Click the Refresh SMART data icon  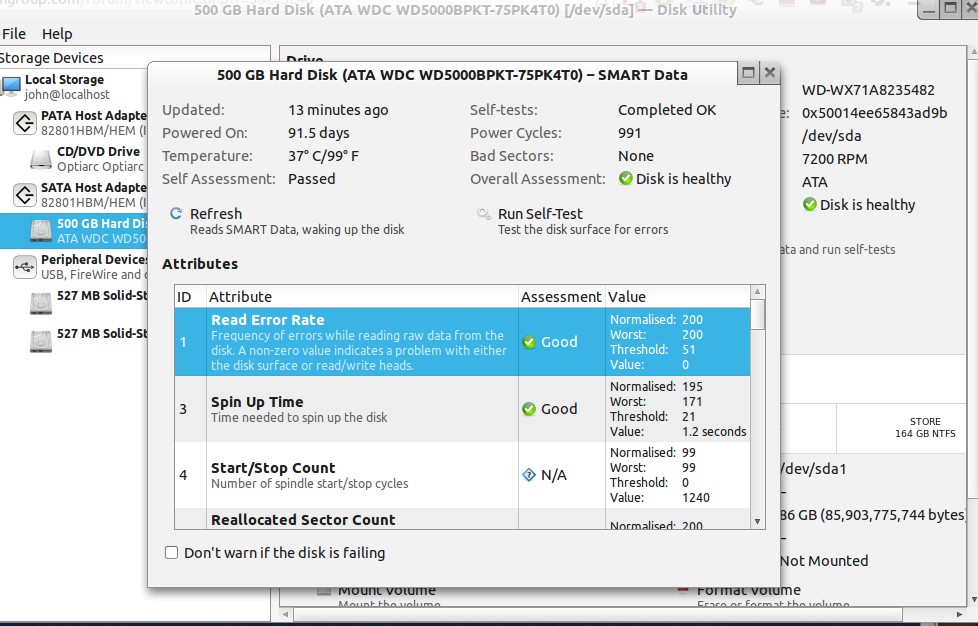176,214
